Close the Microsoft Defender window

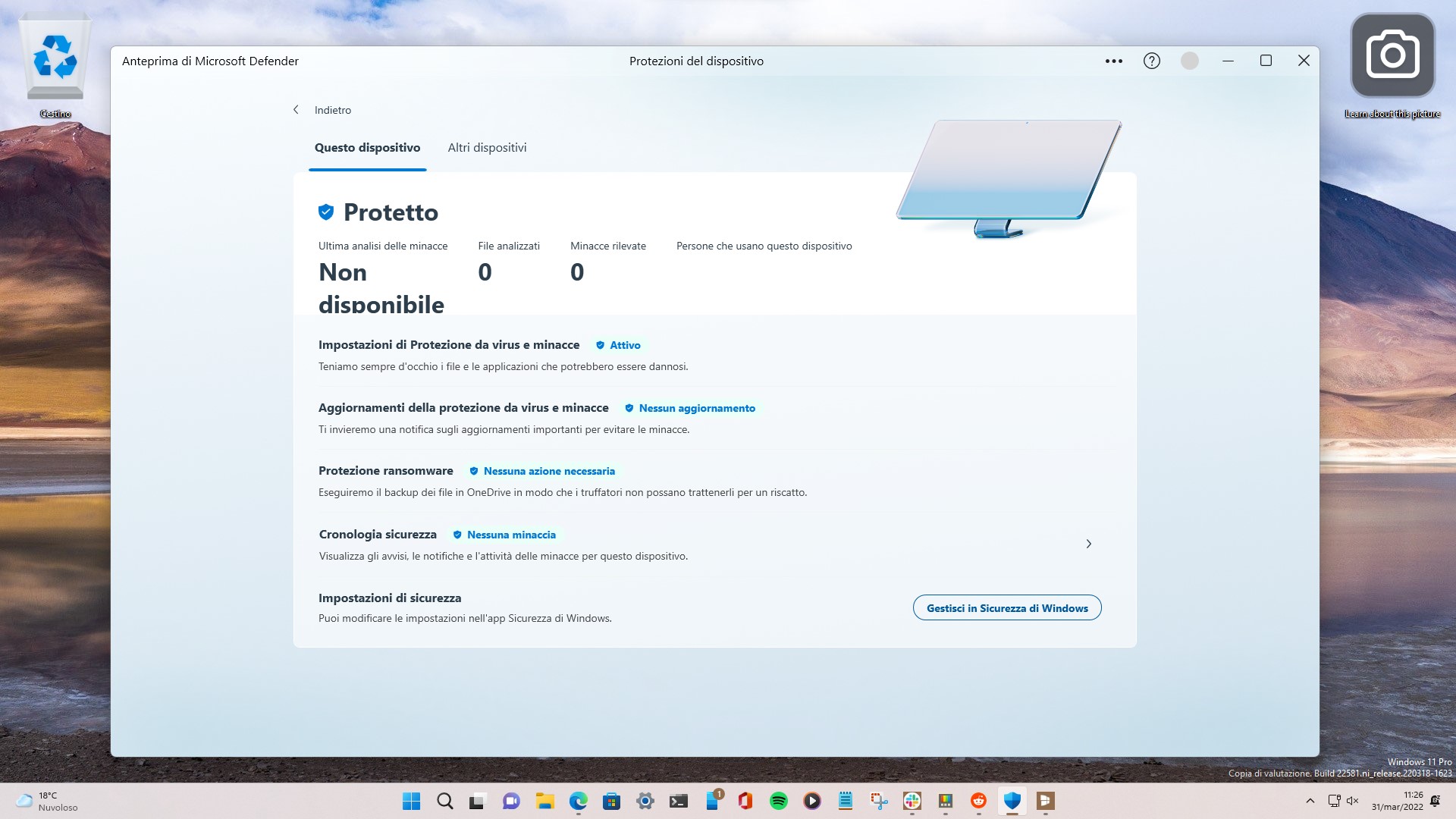pos(1304,61)
